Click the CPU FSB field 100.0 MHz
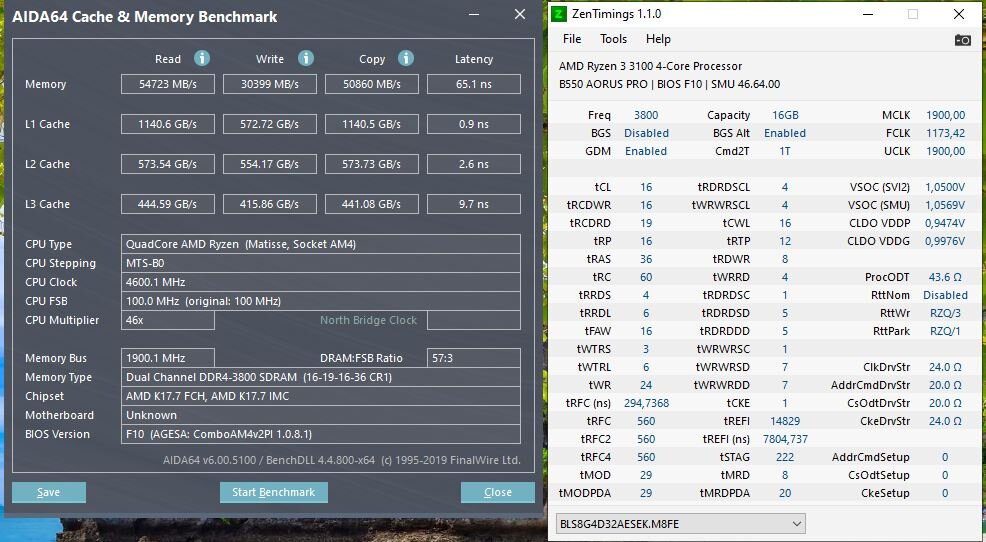The height and width of the screenshot is (542, 986). click(x=321, y=301)
